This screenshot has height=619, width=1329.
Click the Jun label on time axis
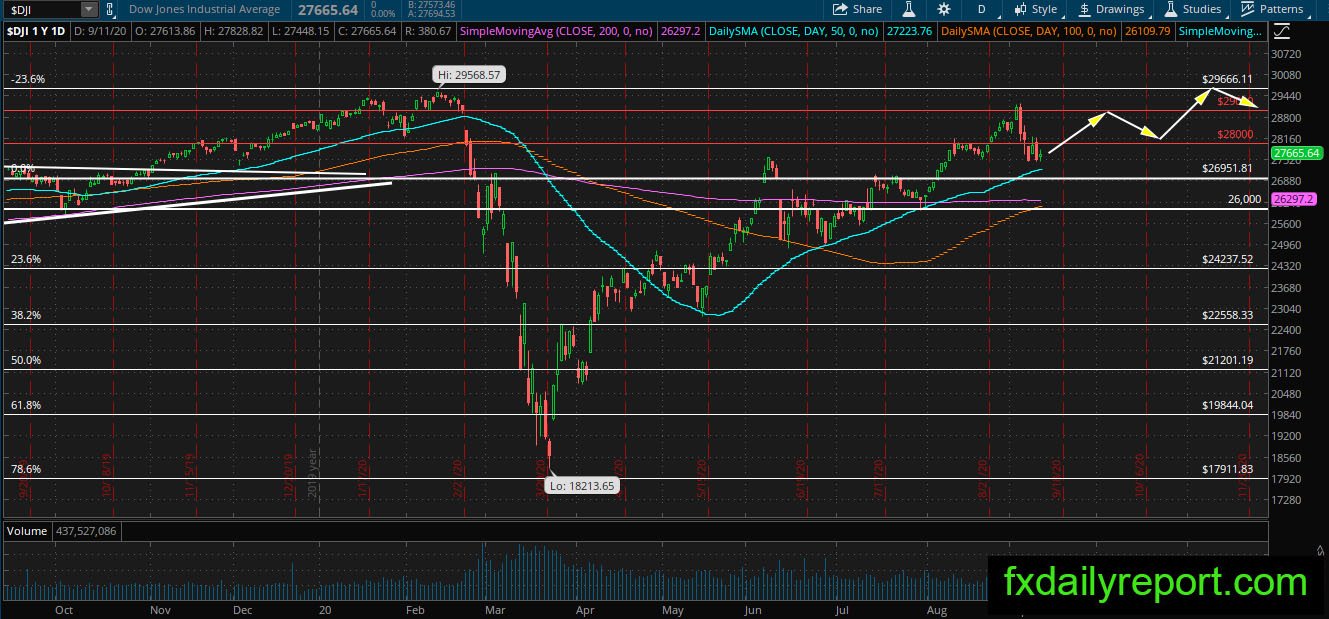[x=754, y=608]
